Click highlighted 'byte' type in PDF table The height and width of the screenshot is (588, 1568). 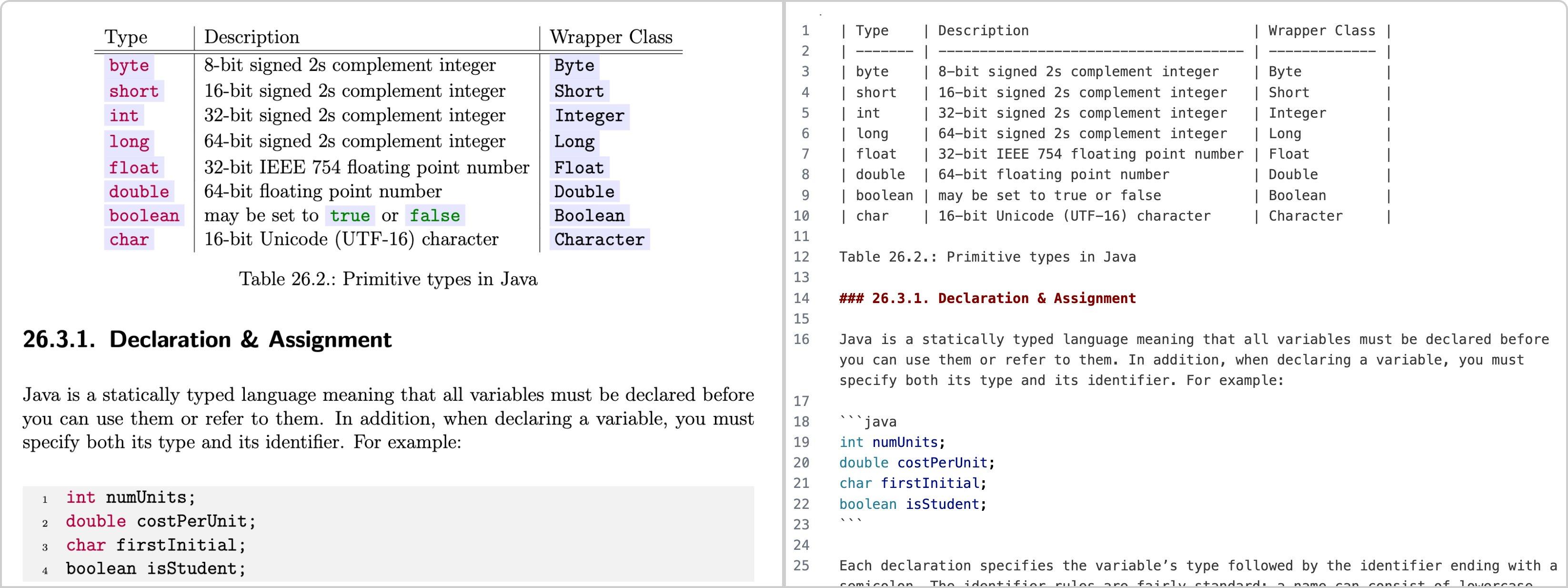coord(129,65)
